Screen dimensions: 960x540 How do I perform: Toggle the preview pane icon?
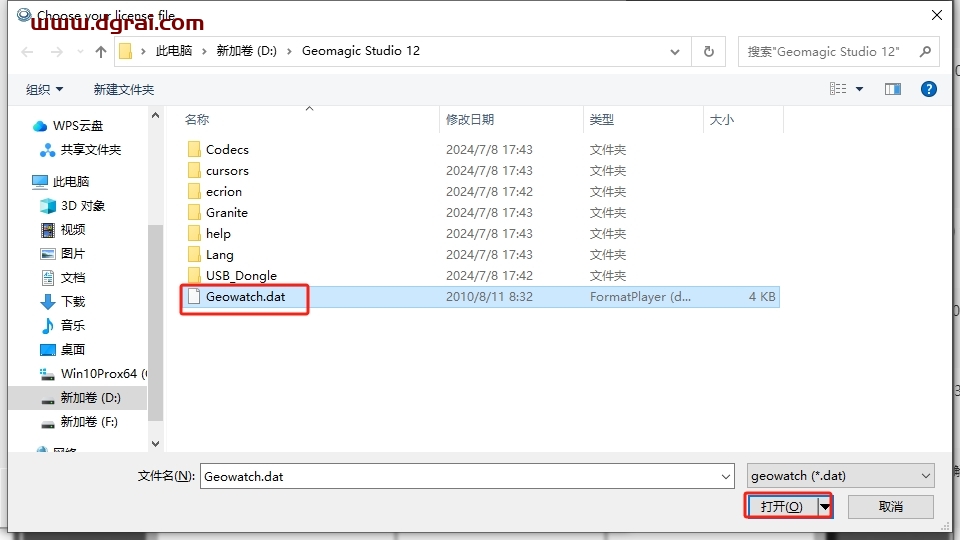click(893, 89)
